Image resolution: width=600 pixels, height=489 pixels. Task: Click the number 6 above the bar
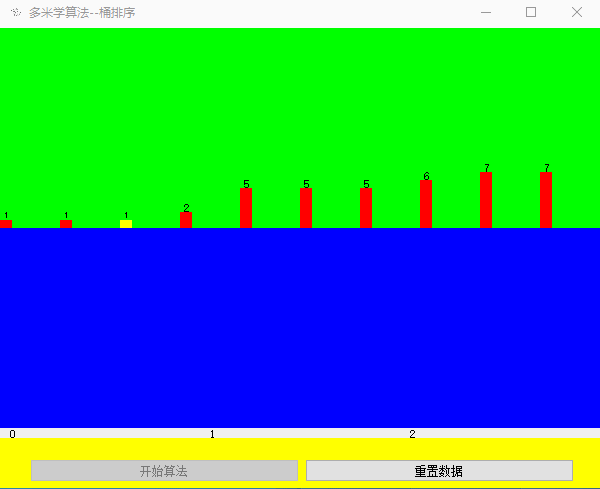coord(426,176)
